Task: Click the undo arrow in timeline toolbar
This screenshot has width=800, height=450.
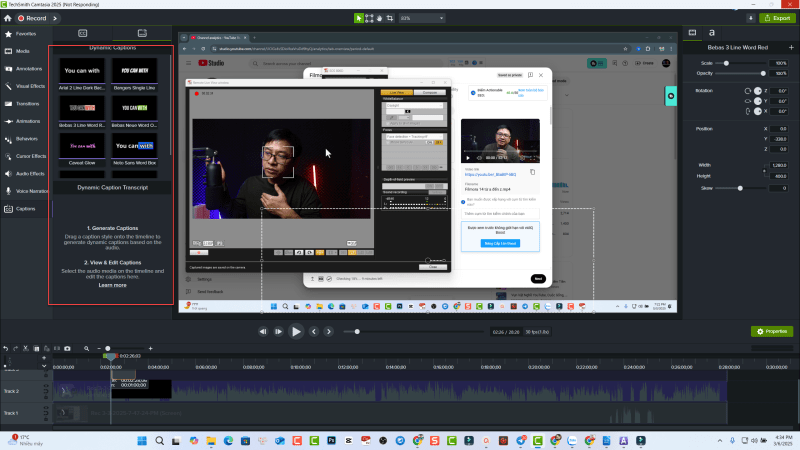Action: [x=6, y=348]
